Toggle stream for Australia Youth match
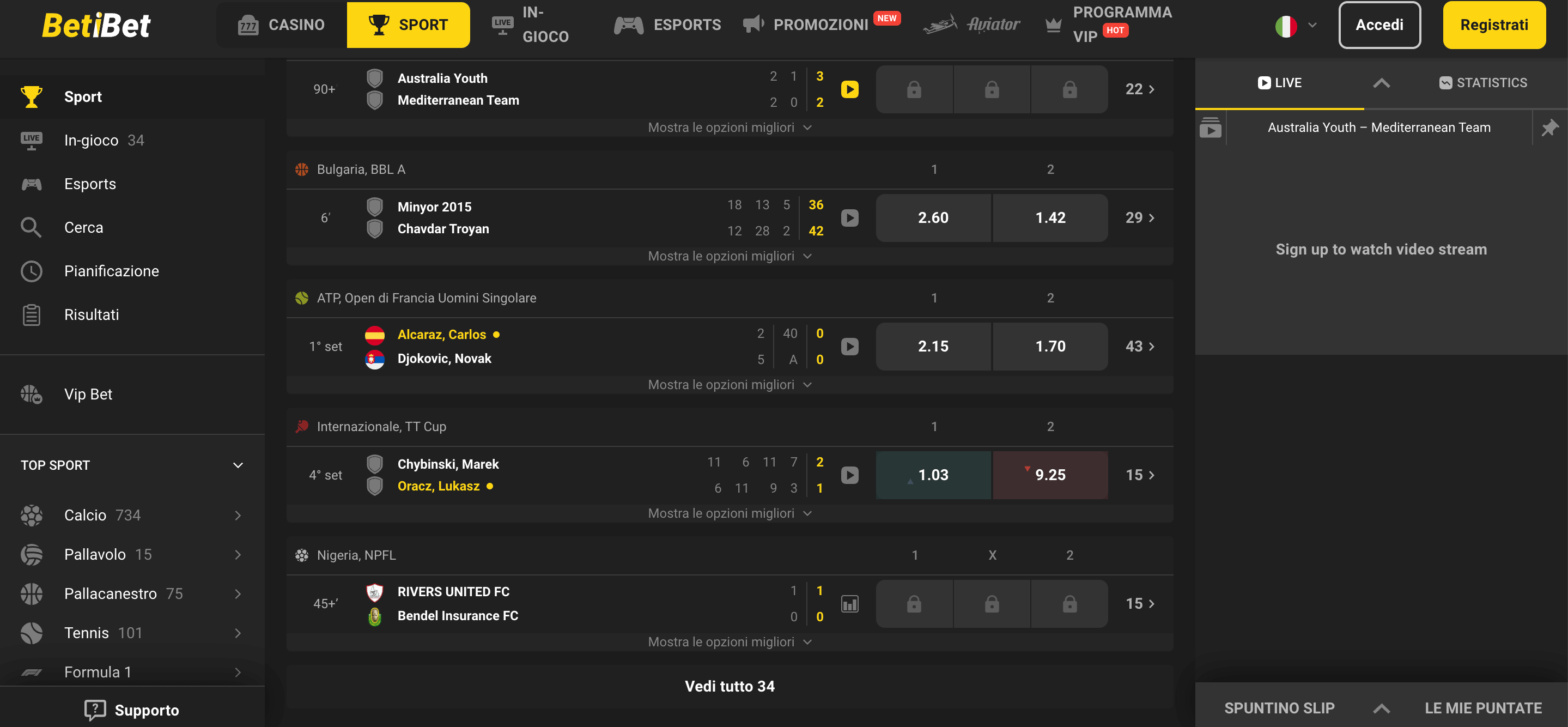 (850, 89)
